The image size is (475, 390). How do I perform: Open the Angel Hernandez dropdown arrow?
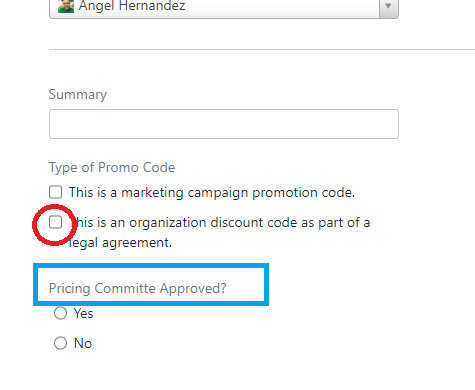click(x=388, y=7)
